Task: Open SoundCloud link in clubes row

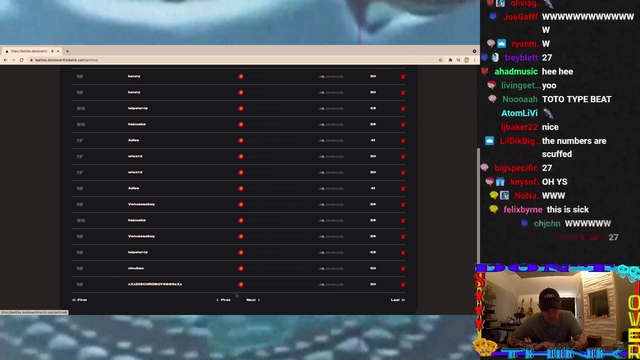Action: tap(331, 269)
